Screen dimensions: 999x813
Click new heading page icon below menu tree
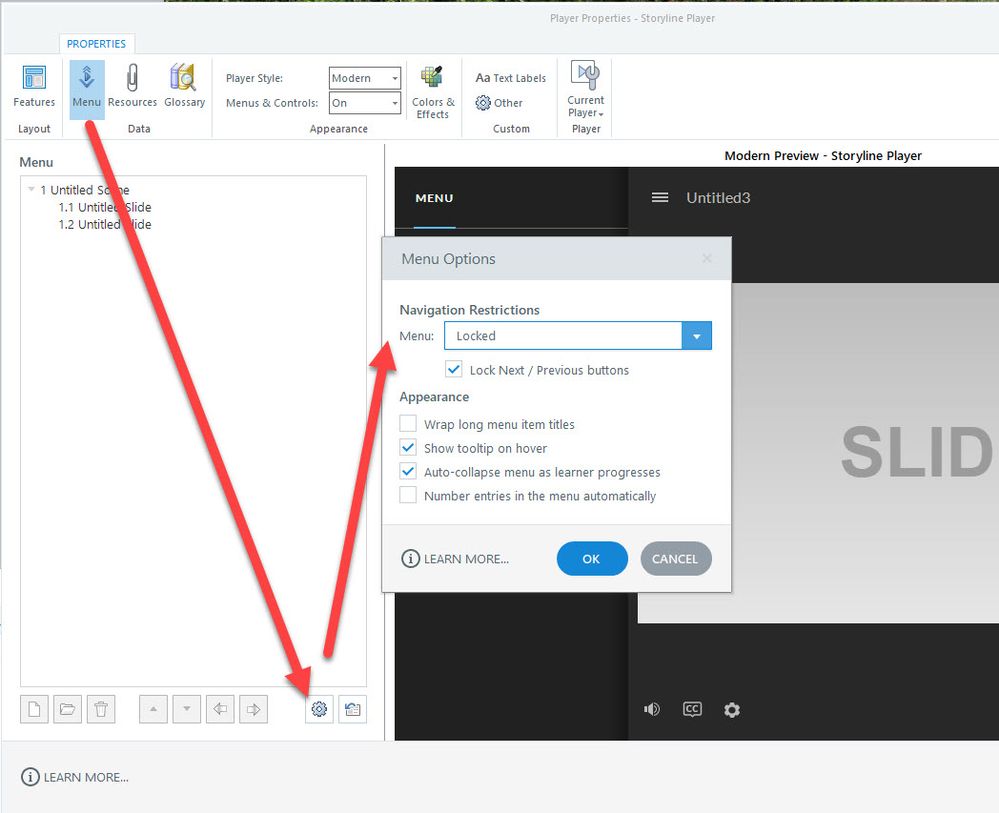[x=34, y=709]
